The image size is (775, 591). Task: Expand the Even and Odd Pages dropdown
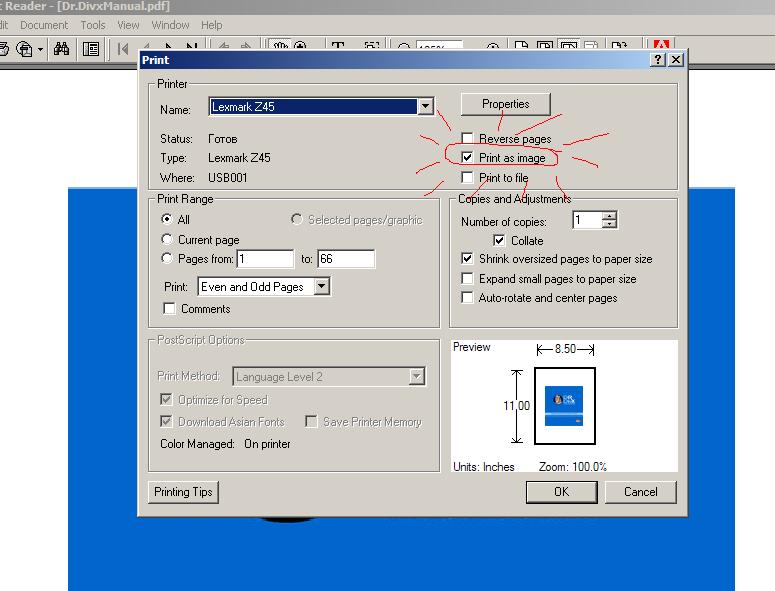(x=322, y=286)
